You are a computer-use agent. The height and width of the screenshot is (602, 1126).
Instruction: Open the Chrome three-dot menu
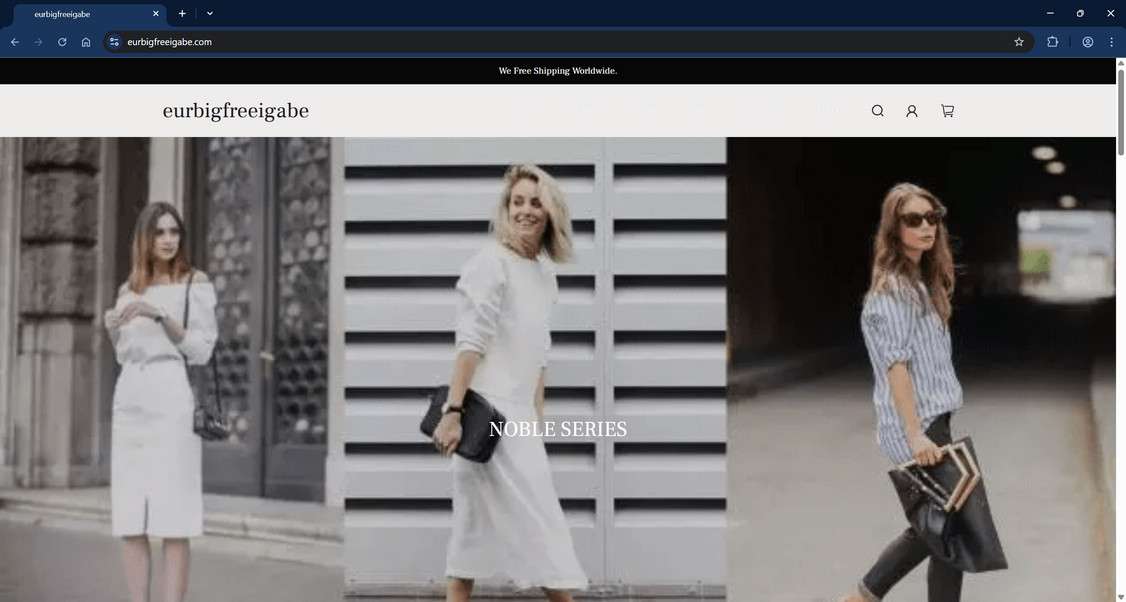point(1111,42)
